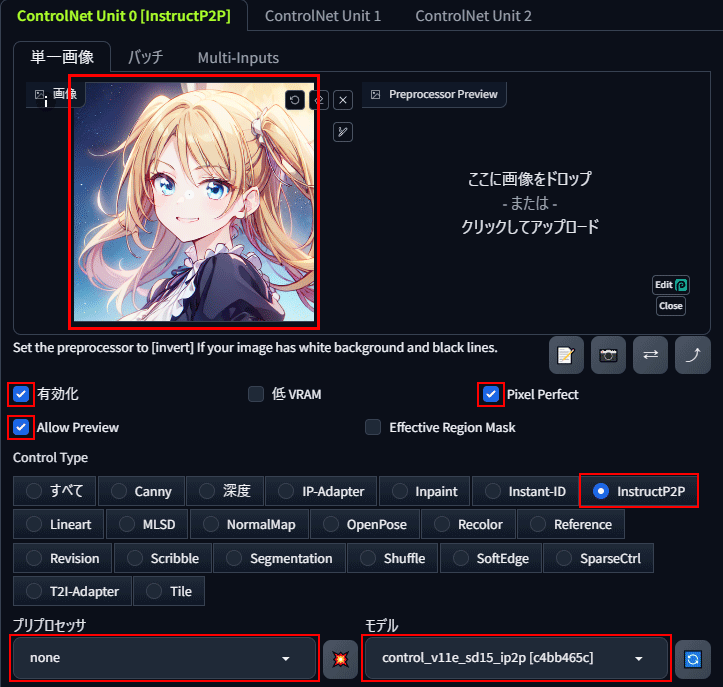Select the 単一画像 tab
This screenshot has height=687, width=723.
(62, 57)
